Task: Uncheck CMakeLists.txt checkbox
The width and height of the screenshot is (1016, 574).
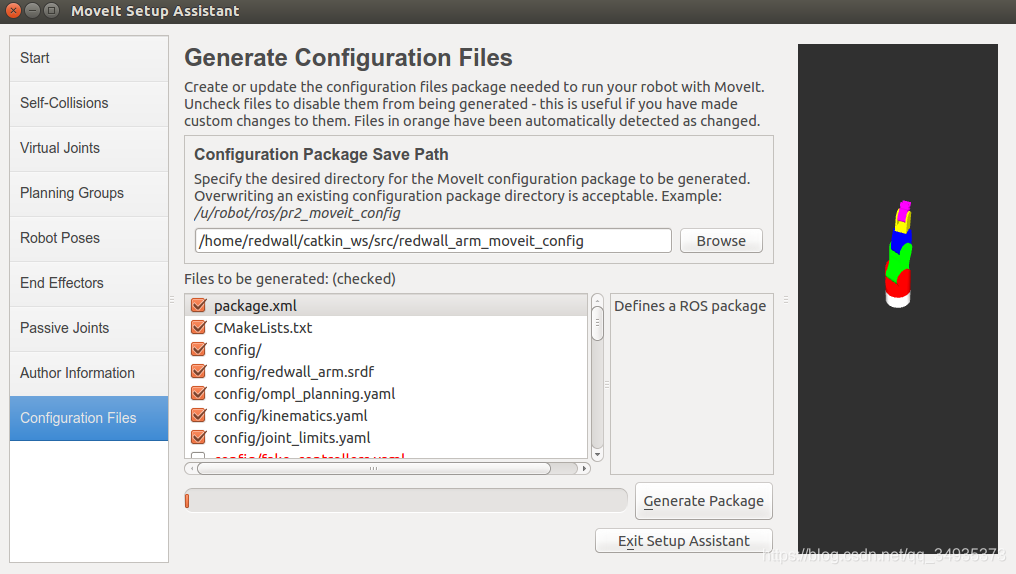Action: click(199, 327)
